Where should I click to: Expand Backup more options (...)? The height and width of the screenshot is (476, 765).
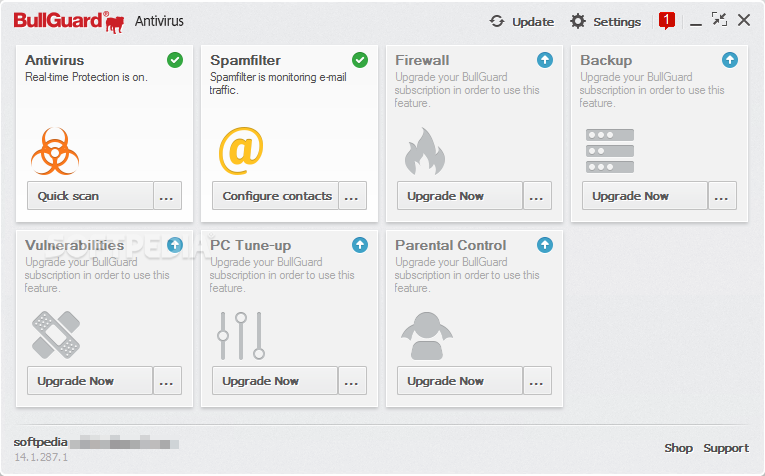point(722,196)
